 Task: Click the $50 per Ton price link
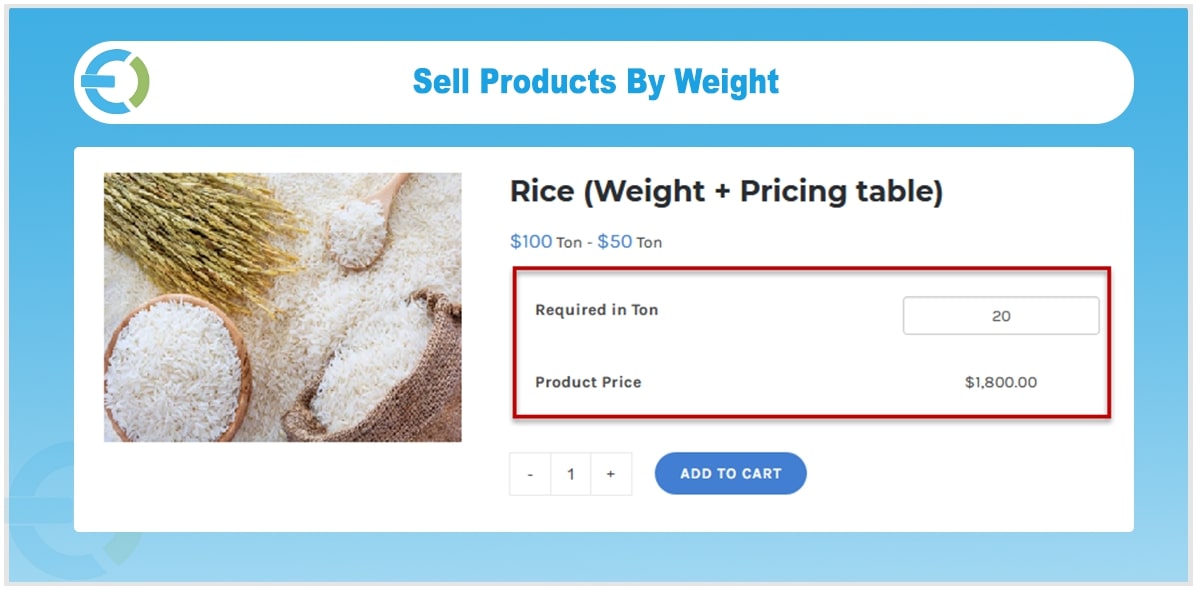(x=613, y=241)
